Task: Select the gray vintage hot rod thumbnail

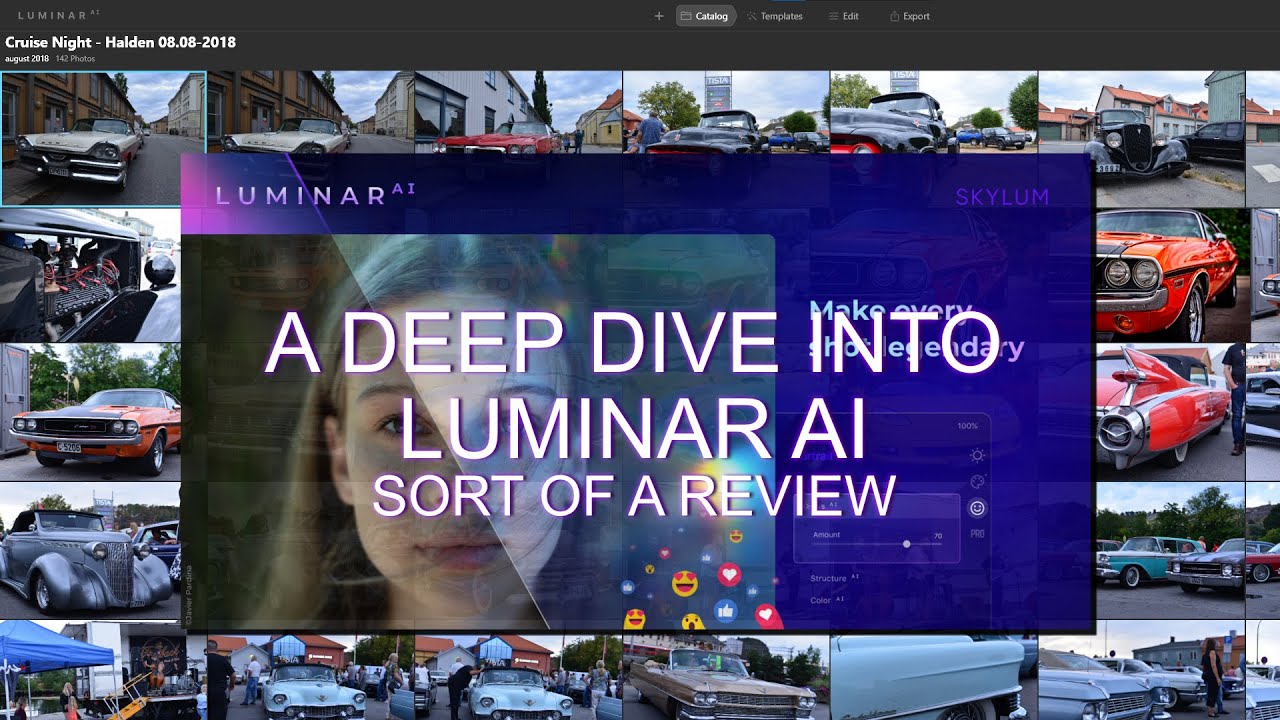Action: click(x=90, y=550)
